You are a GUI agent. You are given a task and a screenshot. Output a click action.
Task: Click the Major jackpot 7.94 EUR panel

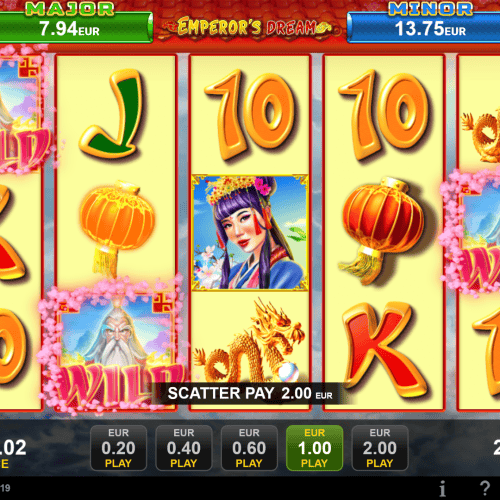(x=76, y=23)
